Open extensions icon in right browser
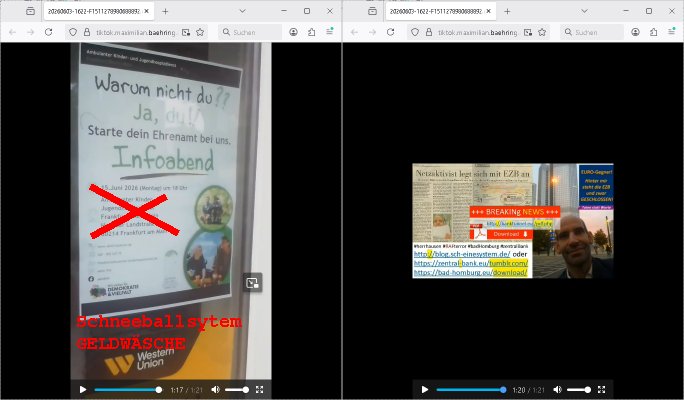Image resolution: width=684 pixels, height=400 pixels. tap(653, 32)
